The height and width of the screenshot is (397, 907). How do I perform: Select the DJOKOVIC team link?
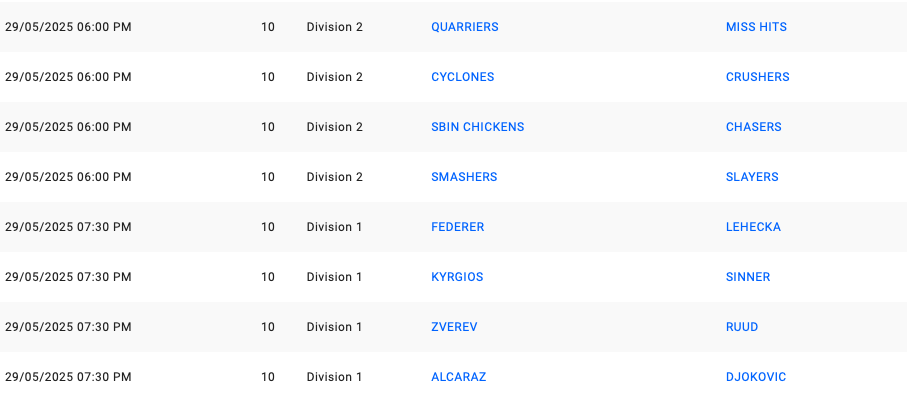(x=756, y=377)
